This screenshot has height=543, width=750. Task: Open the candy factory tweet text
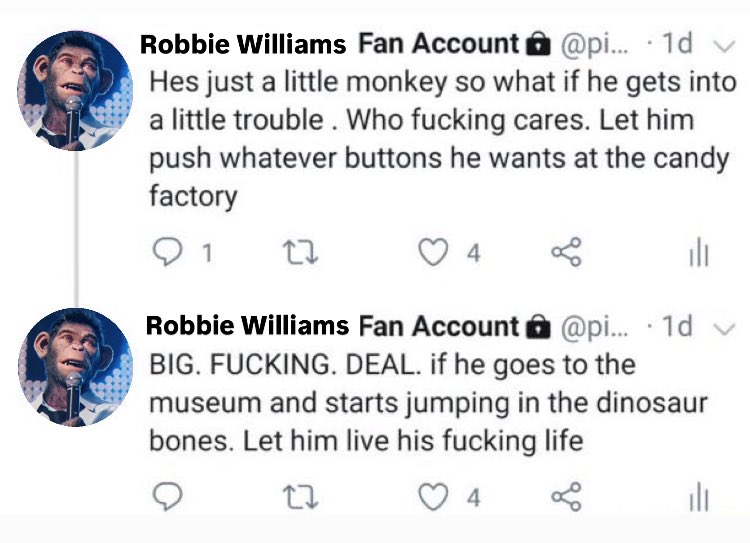point(442,139)
